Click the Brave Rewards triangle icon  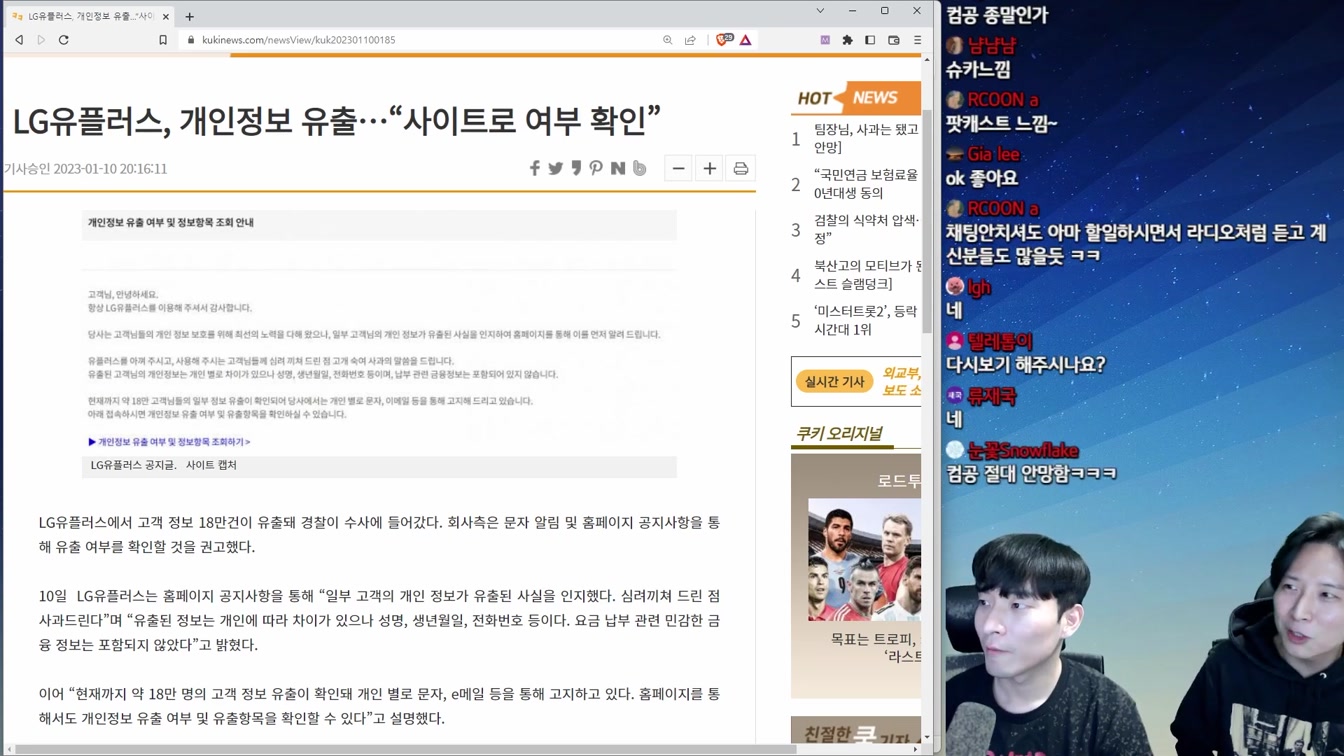click(x=746, y=40)
